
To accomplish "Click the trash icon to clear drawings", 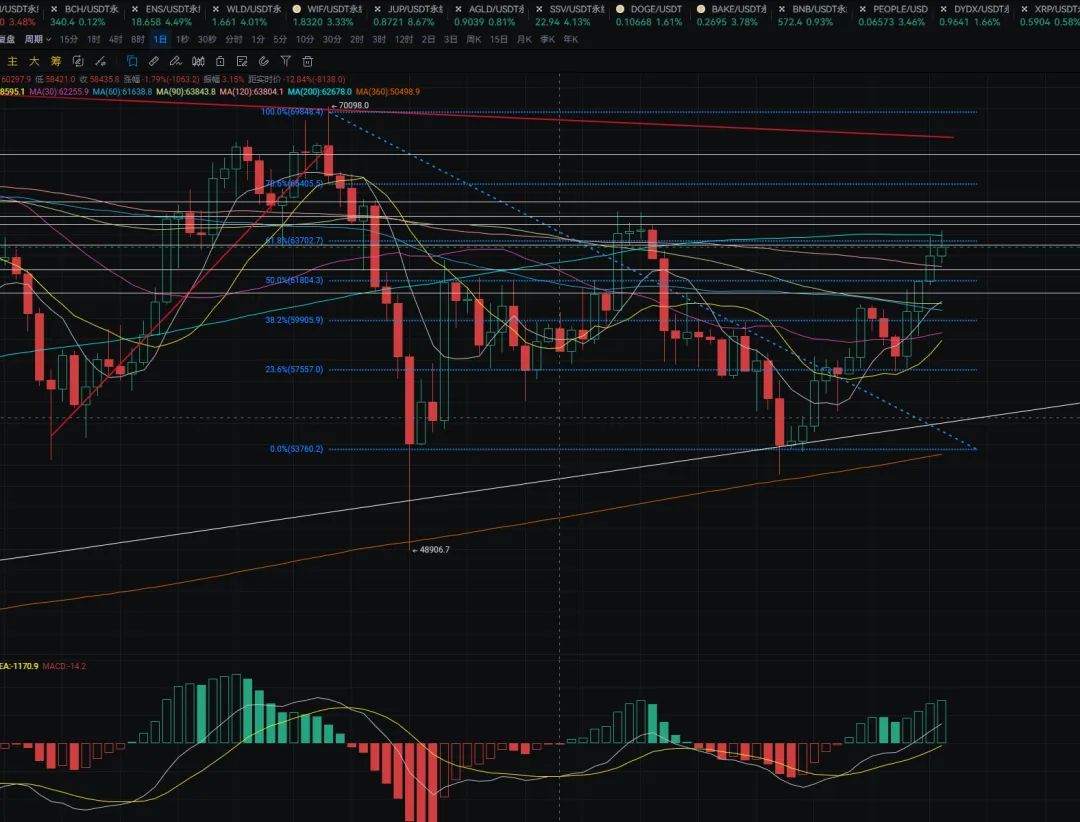I will pos(307,61).
